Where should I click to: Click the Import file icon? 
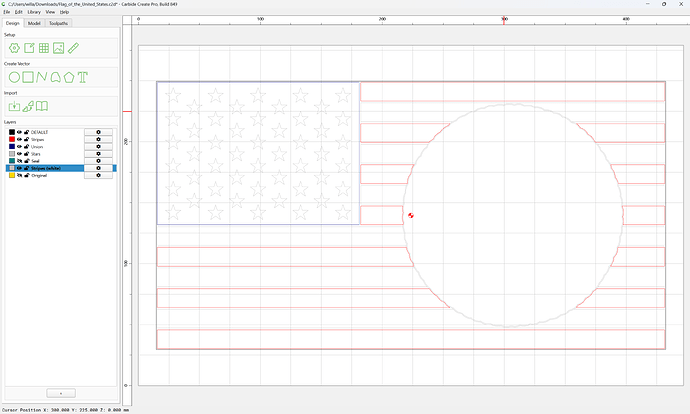[x=15, y=106]
